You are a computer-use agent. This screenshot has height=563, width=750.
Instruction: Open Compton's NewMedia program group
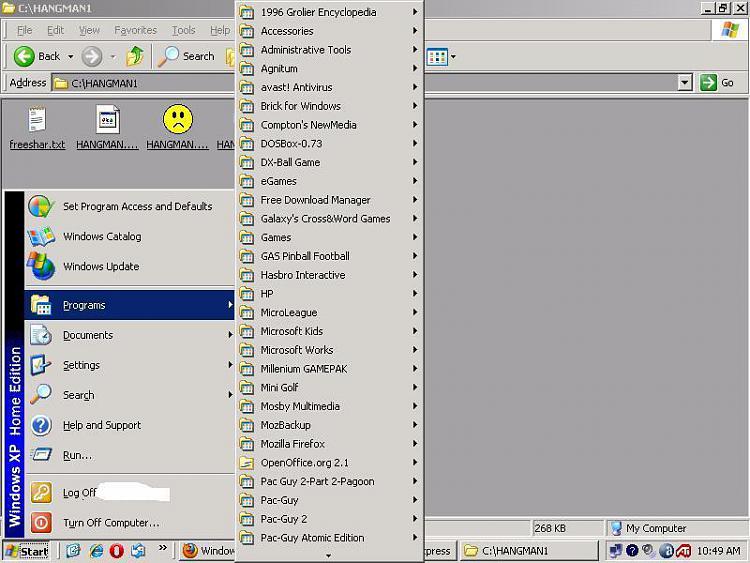pos(330,125)
